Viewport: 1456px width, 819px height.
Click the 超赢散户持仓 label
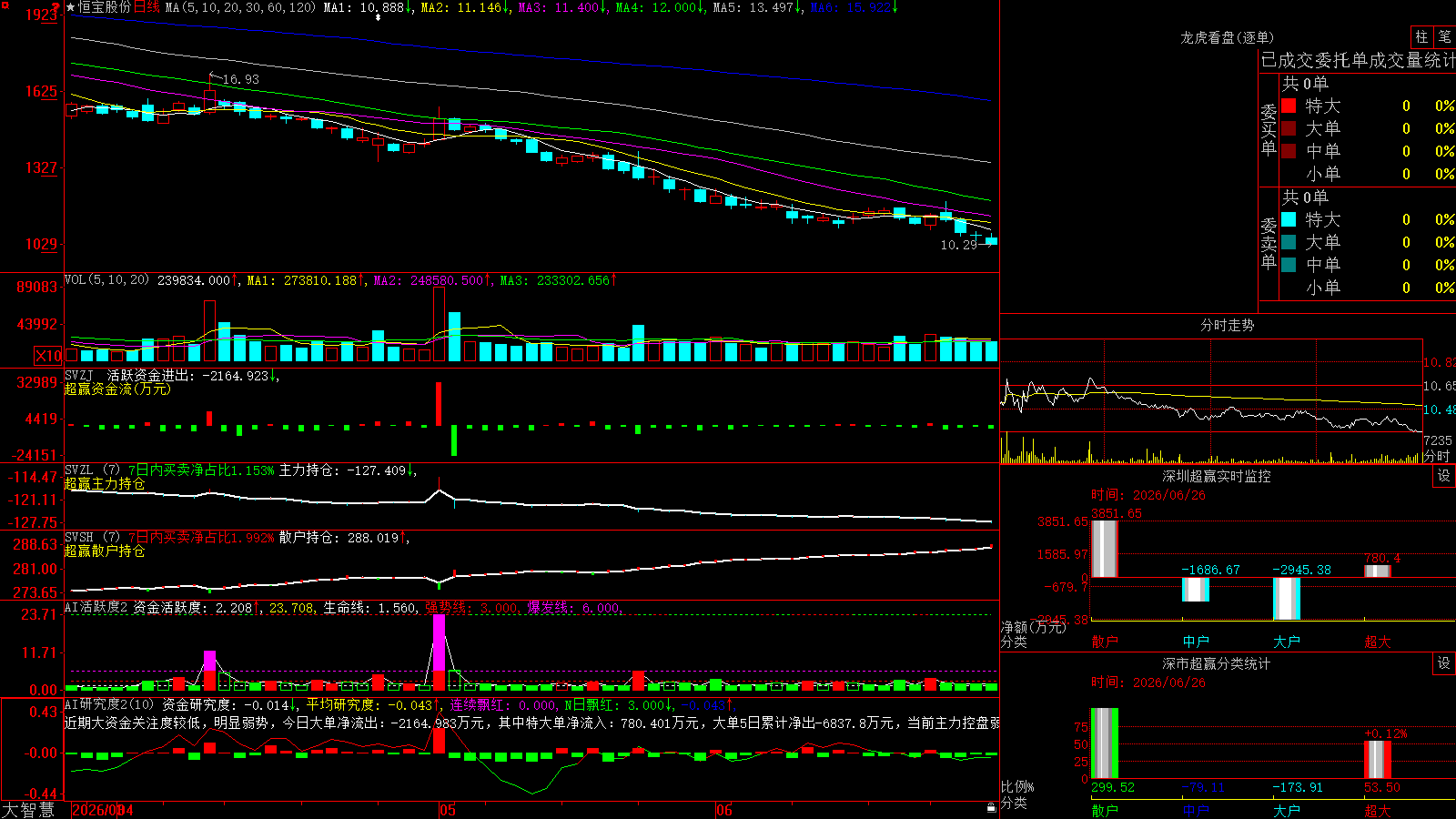click(105, 551)
